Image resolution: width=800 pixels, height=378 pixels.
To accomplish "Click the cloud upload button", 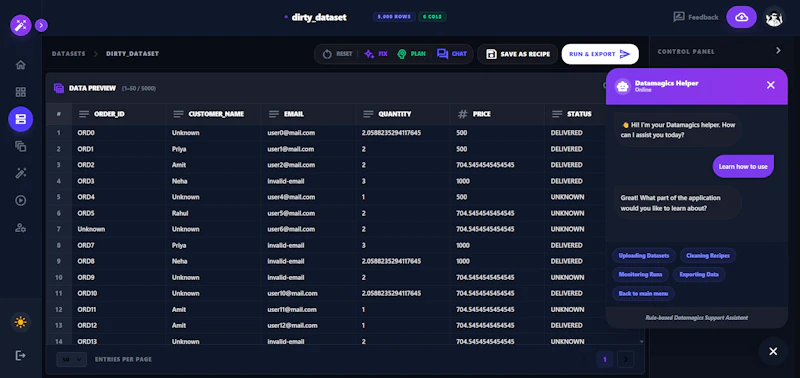I will pos(741,17).
